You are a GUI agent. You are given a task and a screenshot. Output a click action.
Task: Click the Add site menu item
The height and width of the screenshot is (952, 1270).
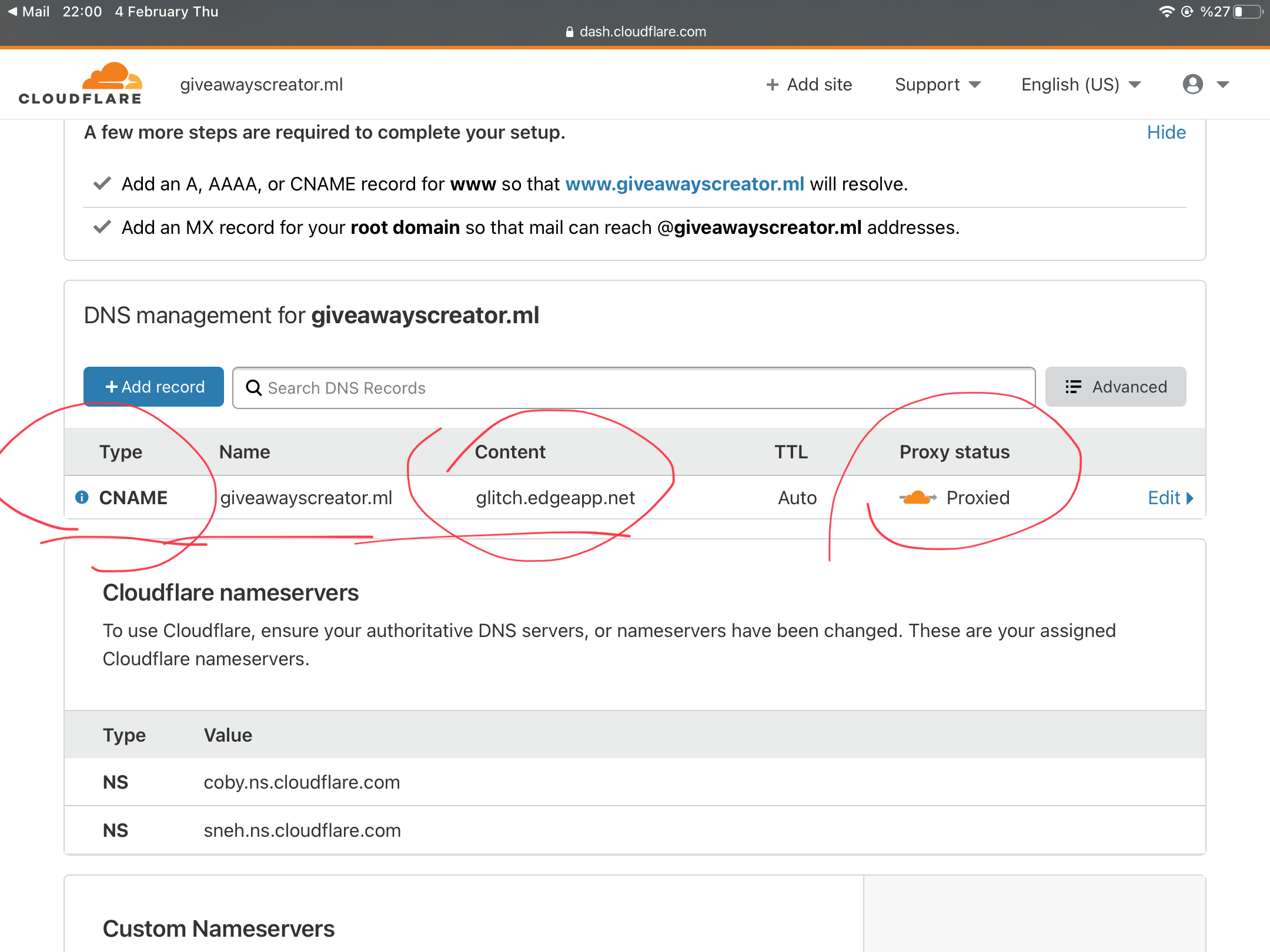click(818, 85)
